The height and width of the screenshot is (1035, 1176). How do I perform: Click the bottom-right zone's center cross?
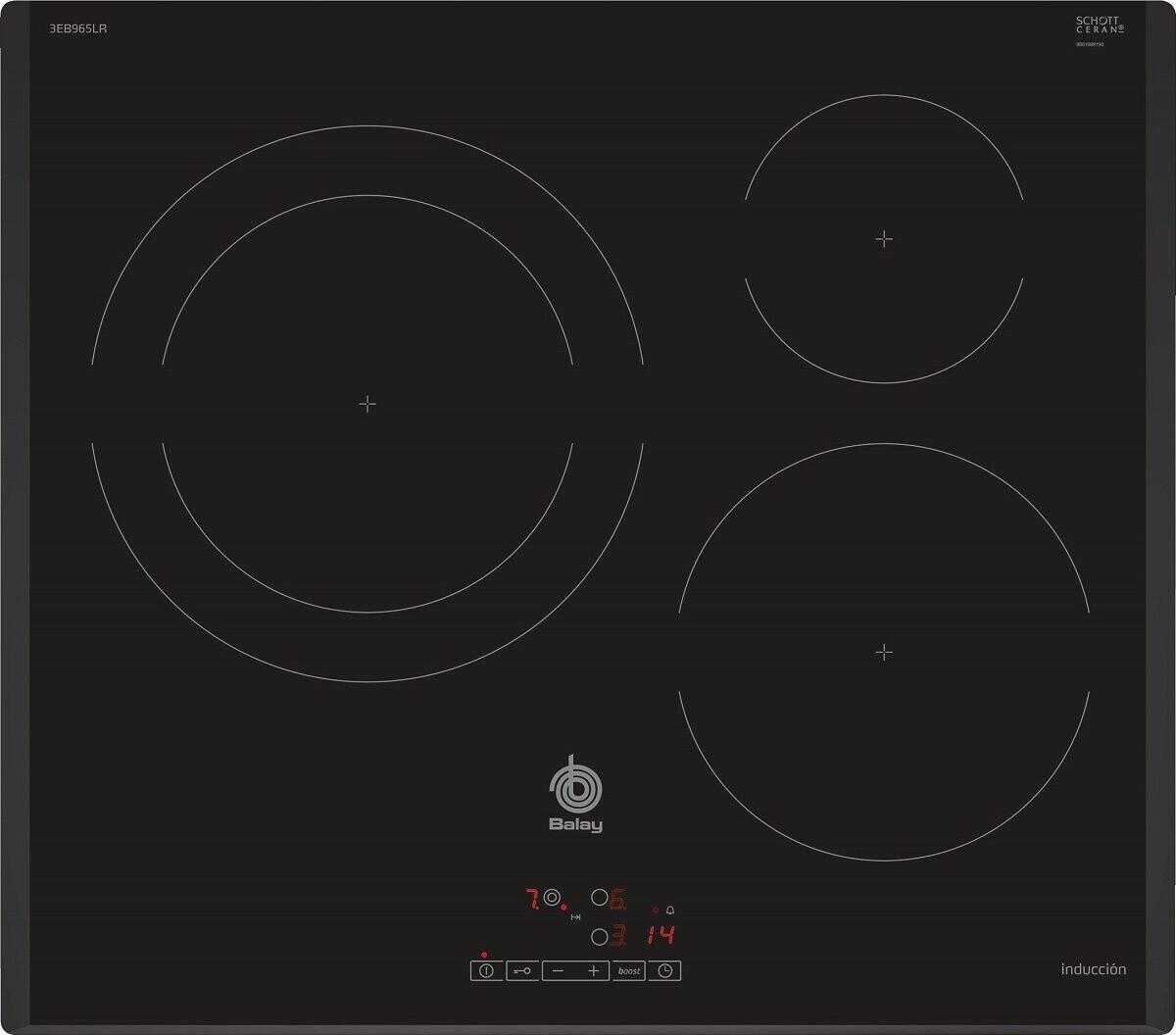tap(884, 652)
